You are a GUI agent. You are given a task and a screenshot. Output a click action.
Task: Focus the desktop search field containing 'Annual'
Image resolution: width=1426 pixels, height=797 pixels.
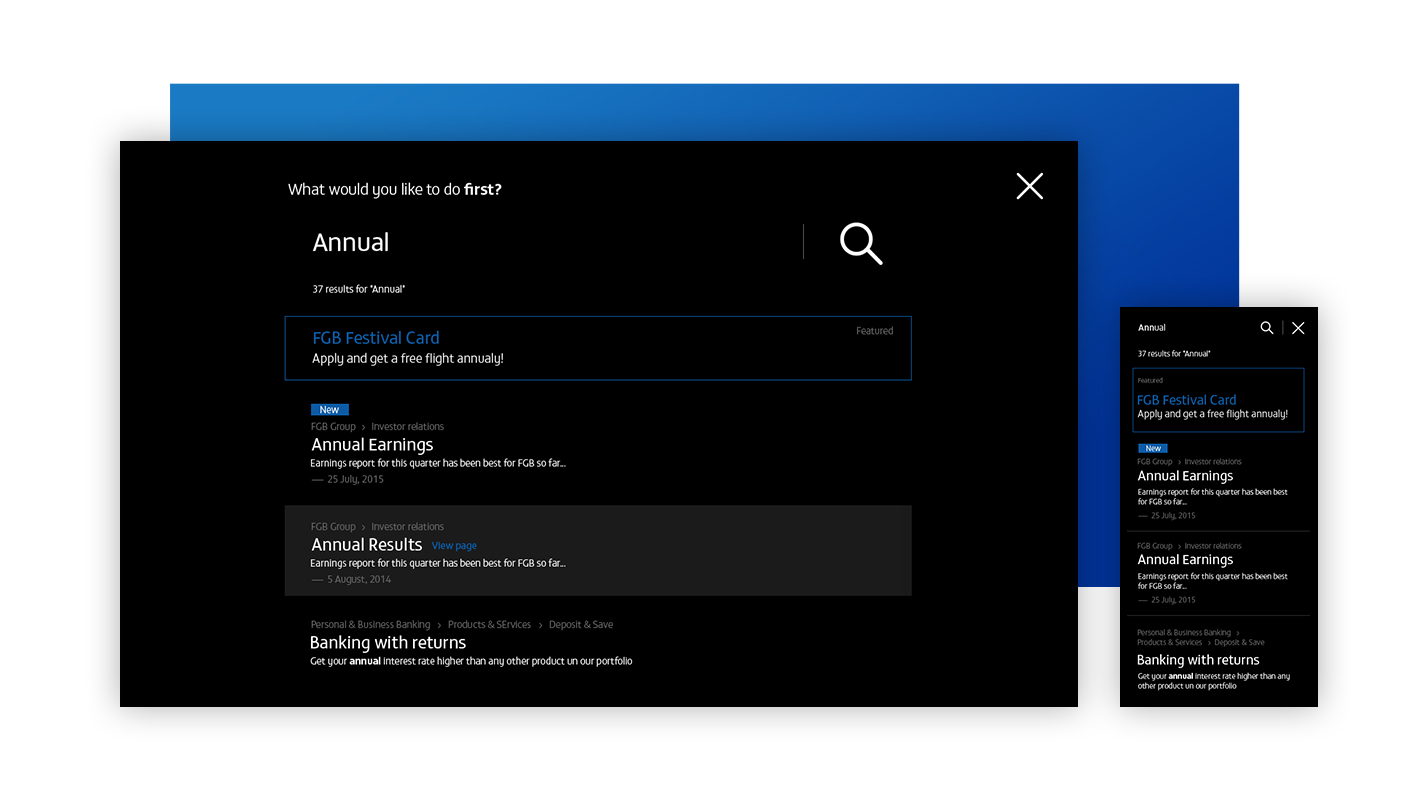pos(550,243)
